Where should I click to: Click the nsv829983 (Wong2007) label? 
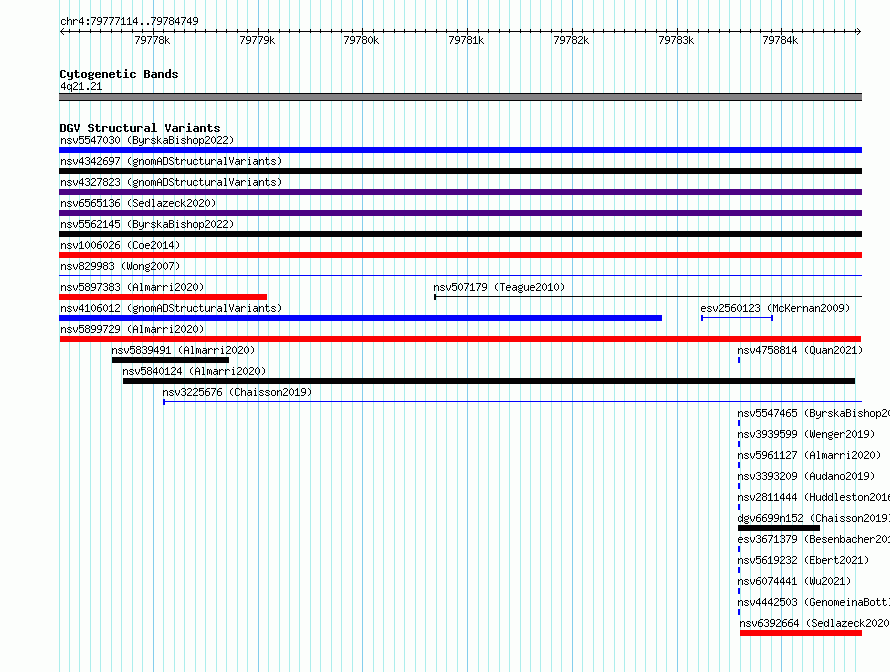click(x=120, y=266)
